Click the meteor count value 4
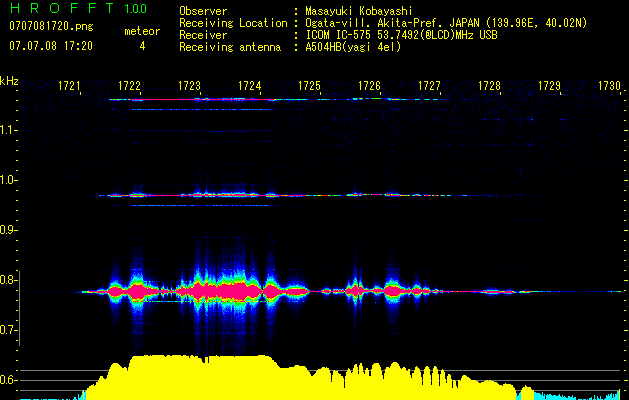Screen dimensions: 629x400 click(x=142, y=46)
